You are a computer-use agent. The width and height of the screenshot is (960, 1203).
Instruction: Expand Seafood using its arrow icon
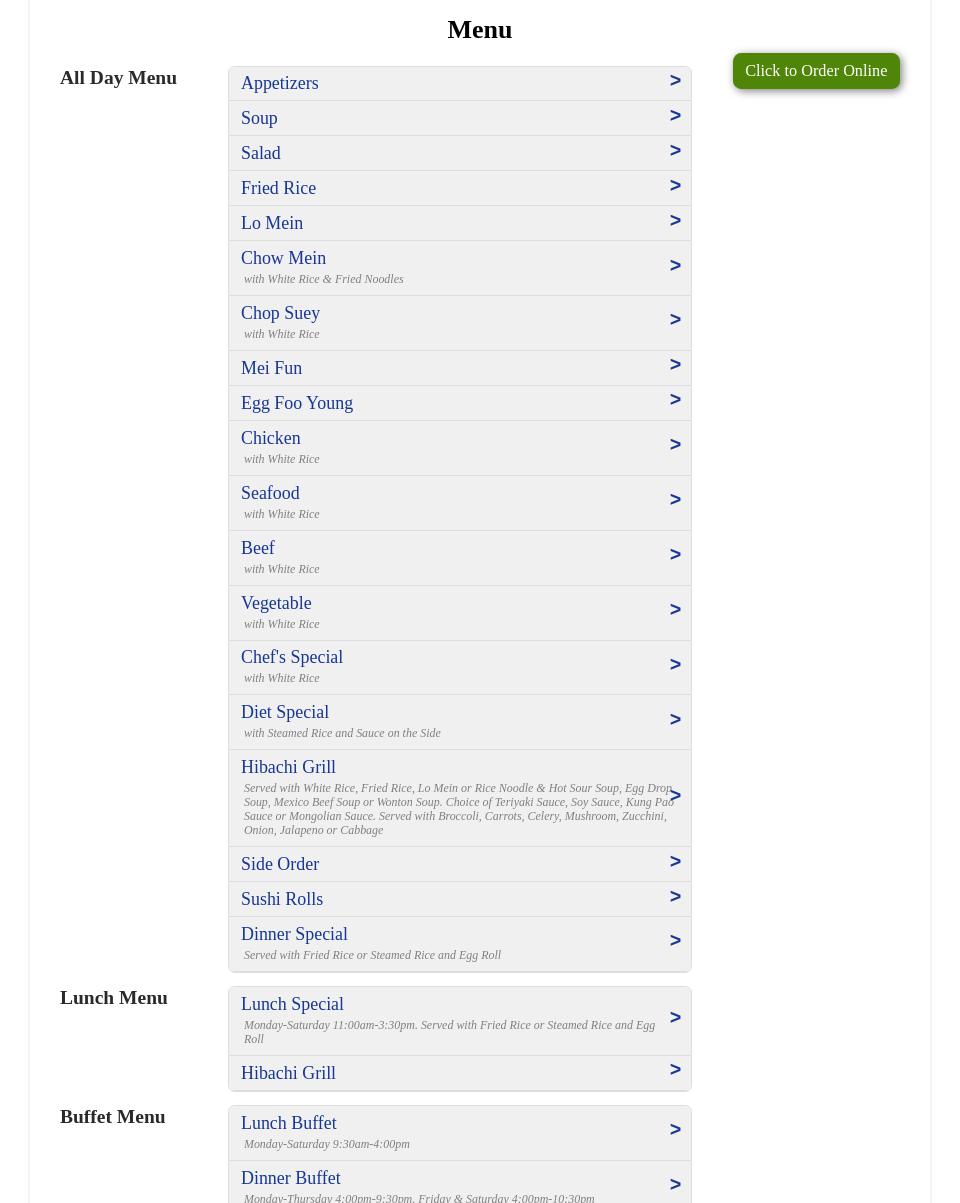coord(675,500)
